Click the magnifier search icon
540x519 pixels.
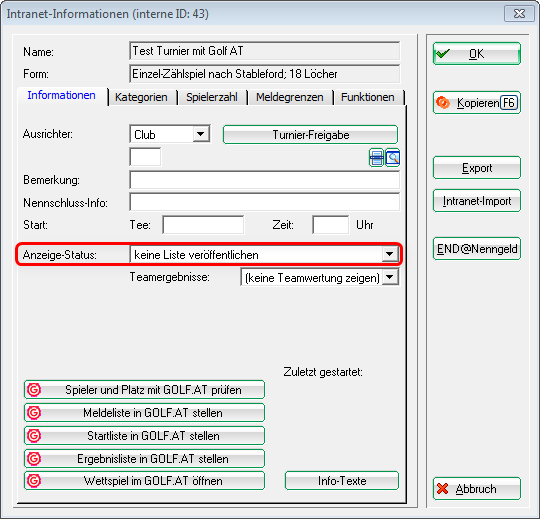(x=393, y=158)
